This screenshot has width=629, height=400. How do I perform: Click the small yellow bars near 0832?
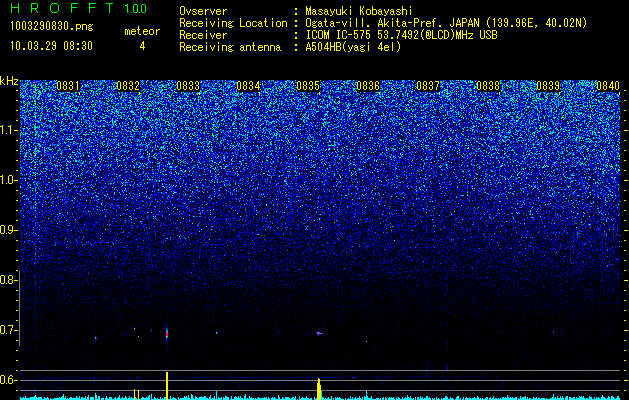tap(136, 394)
